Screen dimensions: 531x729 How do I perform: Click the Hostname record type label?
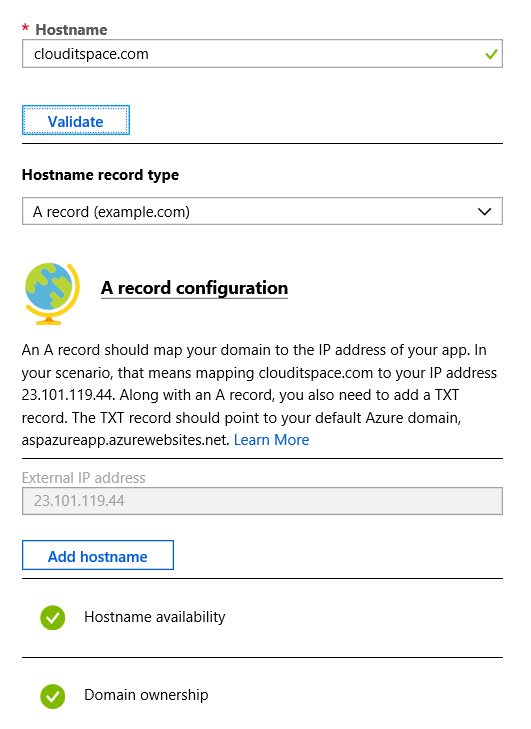pos(100,175)
